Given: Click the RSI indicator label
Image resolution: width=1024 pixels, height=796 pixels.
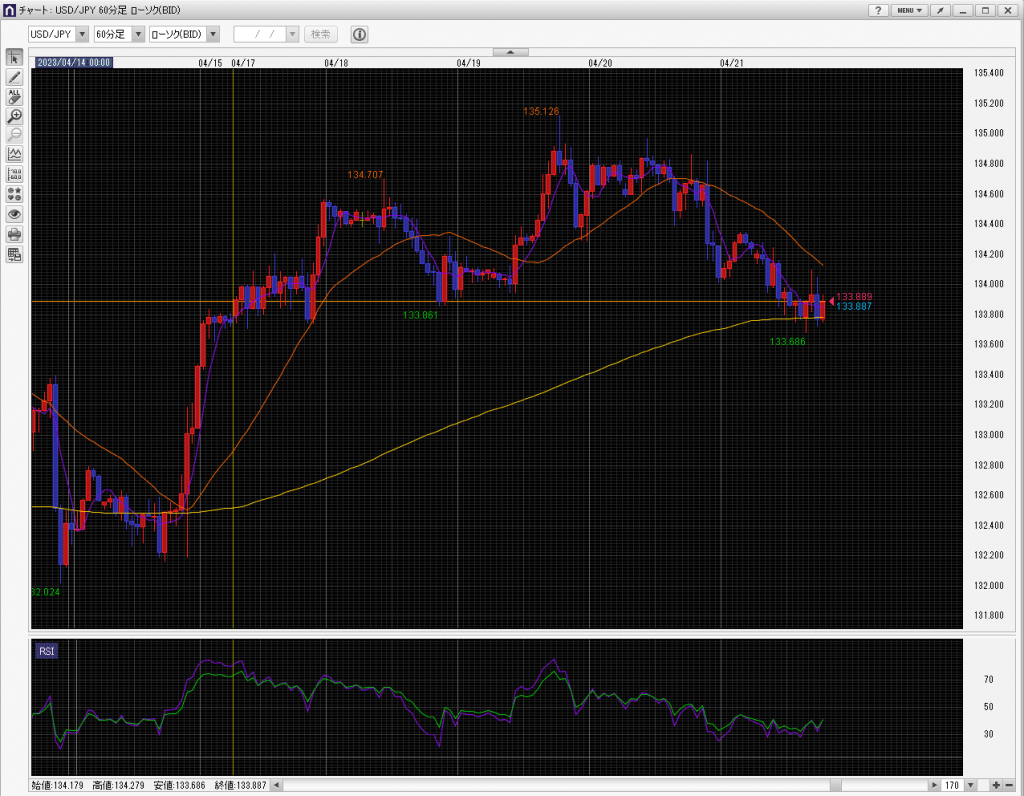Looking at the screenshot, I should (46, 651).
